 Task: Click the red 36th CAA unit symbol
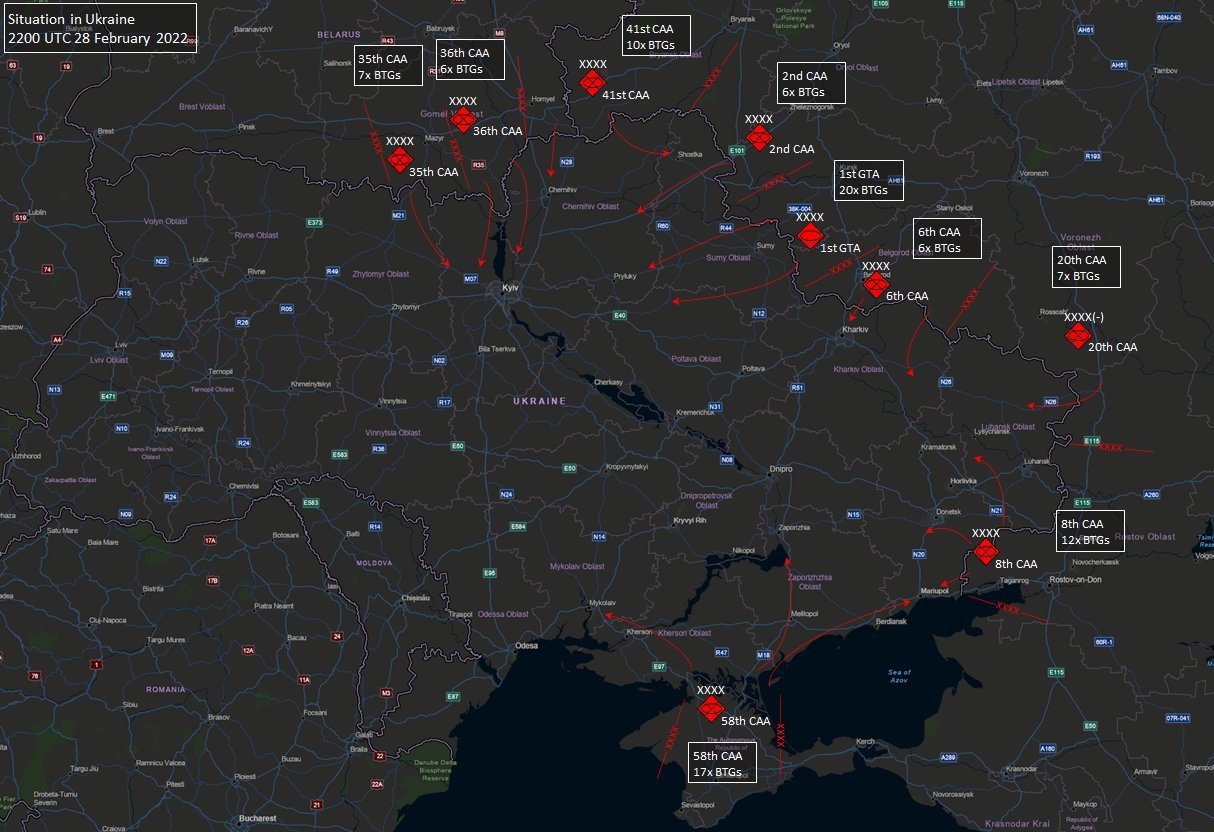point(462,120)
